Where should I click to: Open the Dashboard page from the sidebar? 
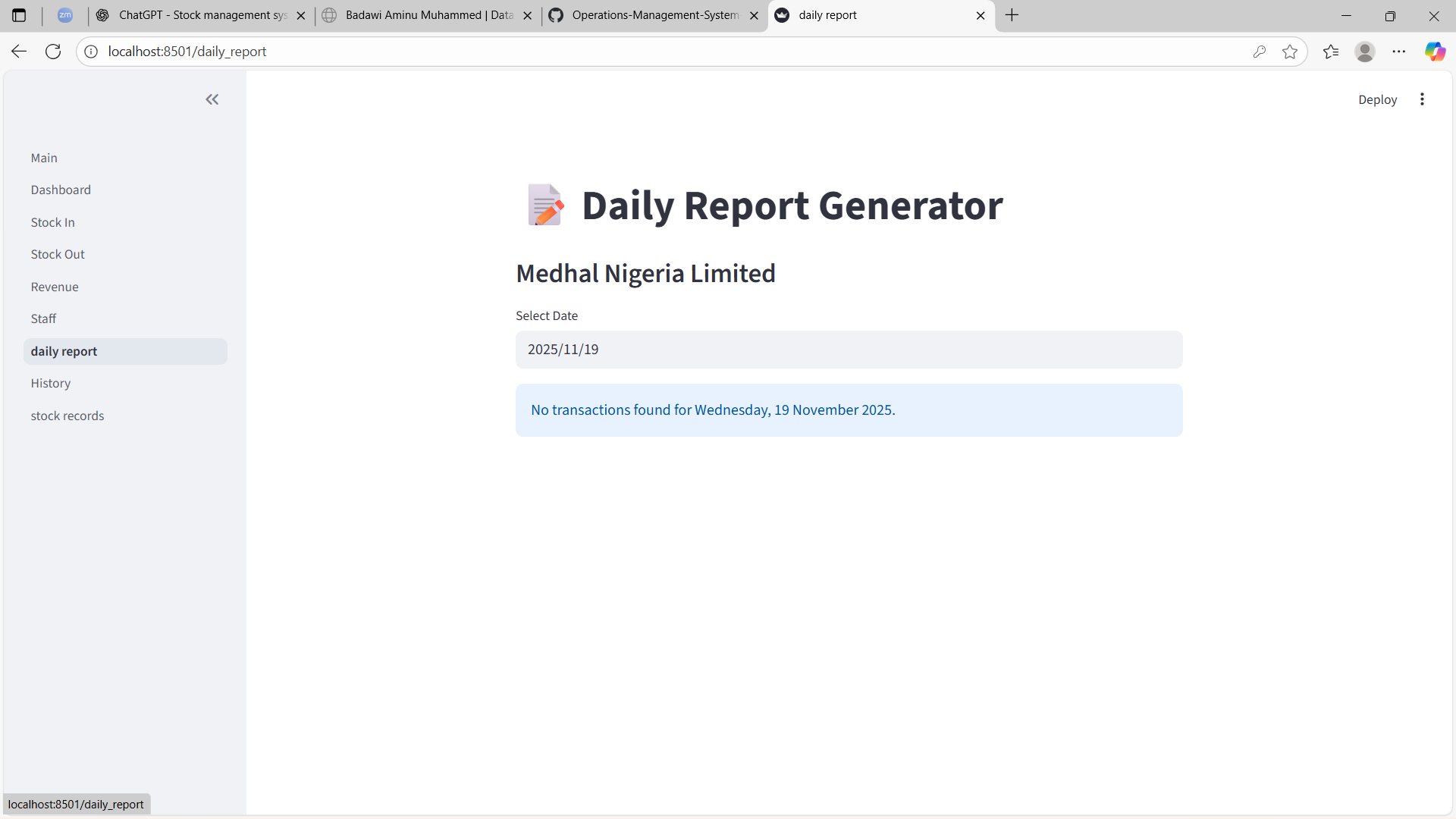(x=61, y=190)
